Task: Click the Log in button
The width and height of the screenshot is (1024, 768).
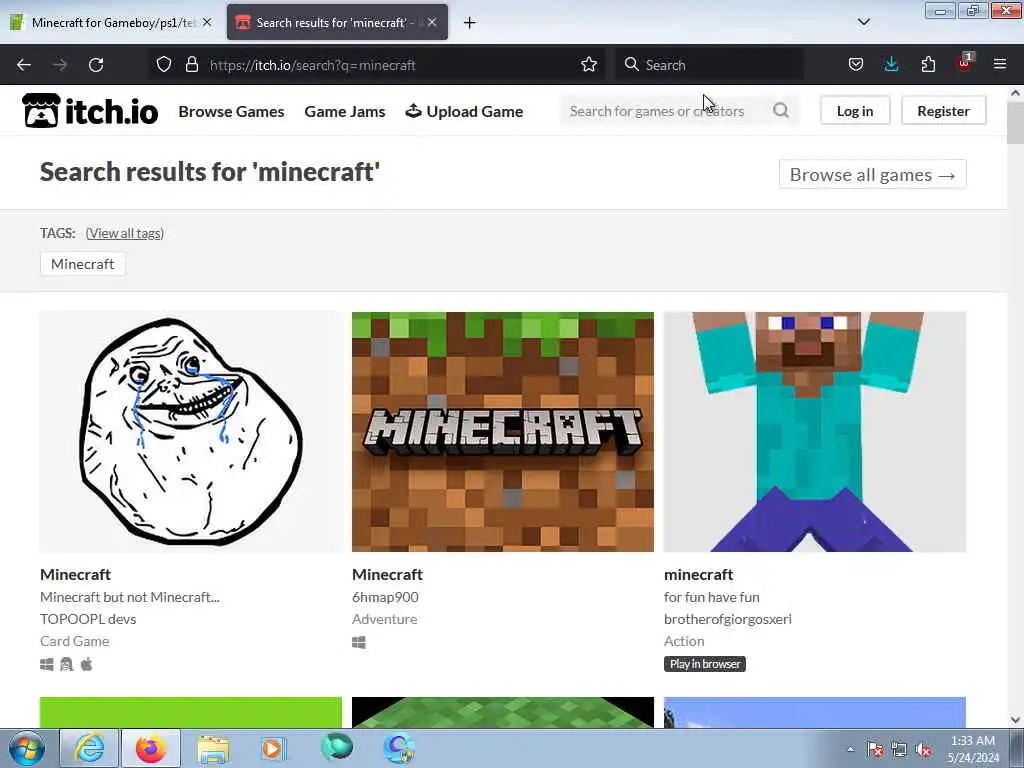Action: pyautogui.click(x=855, y=111)
